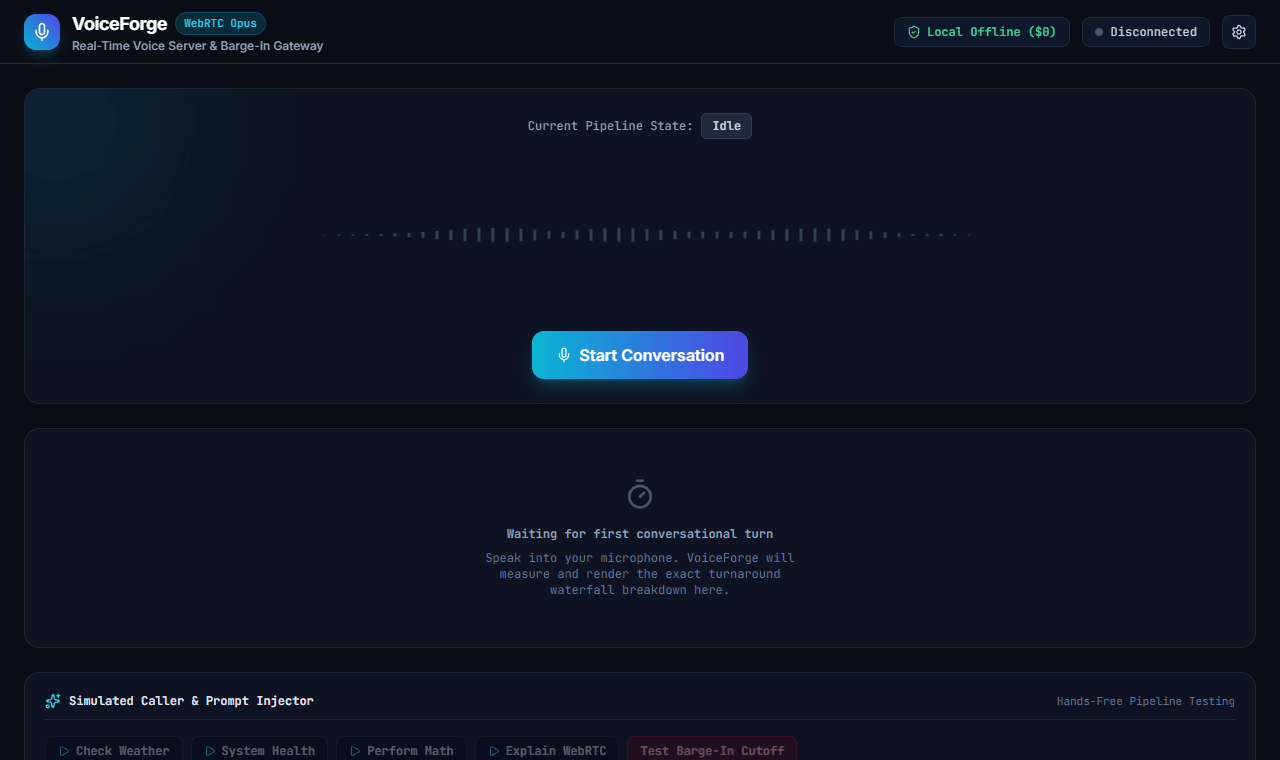The height and width of the screenshot is (760, 1280).
Task: Start the voice conversation
Action: [x=640, y=355]
